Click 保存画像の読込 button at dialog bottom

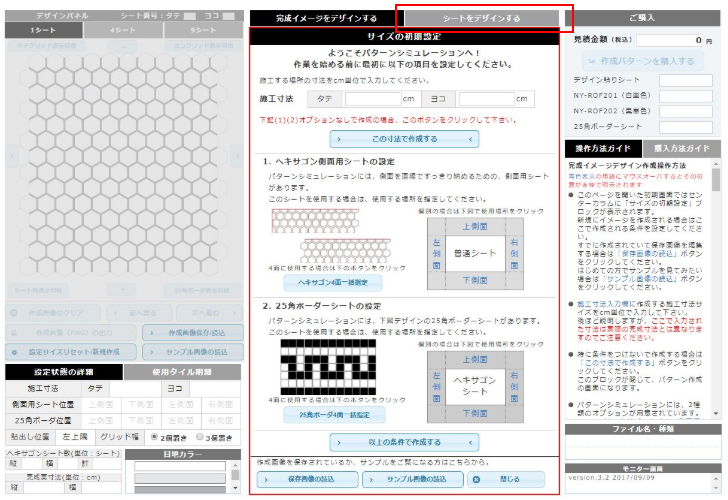tap(307, 479)
